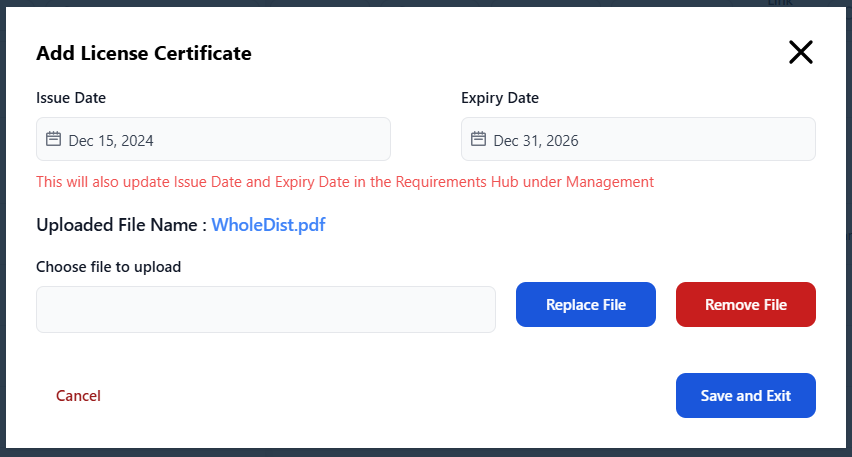This screenshot has height=457, width=852.
Task: Click the Add License Certificate heading
Action: coord(144,53)
